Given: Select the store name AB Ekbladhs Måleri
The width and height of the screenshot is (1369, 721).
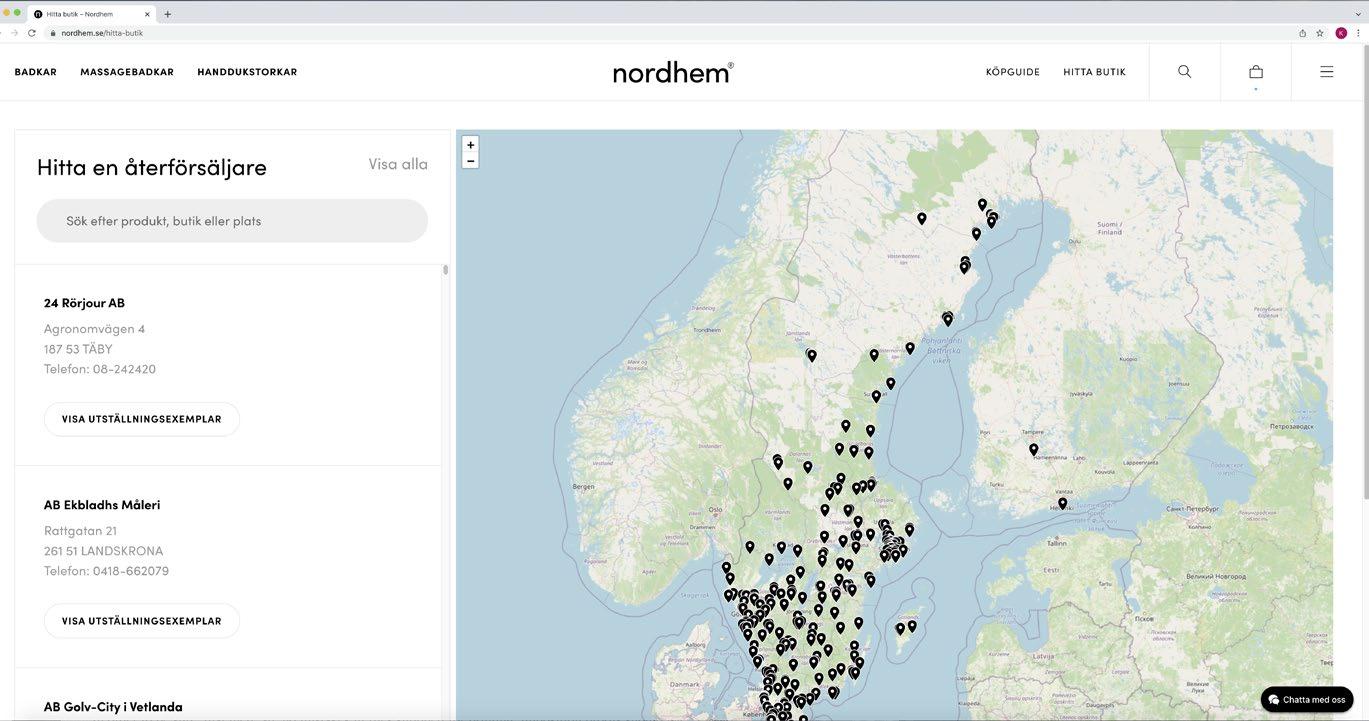Looking at the screenshot, I should tap(102, 505).
